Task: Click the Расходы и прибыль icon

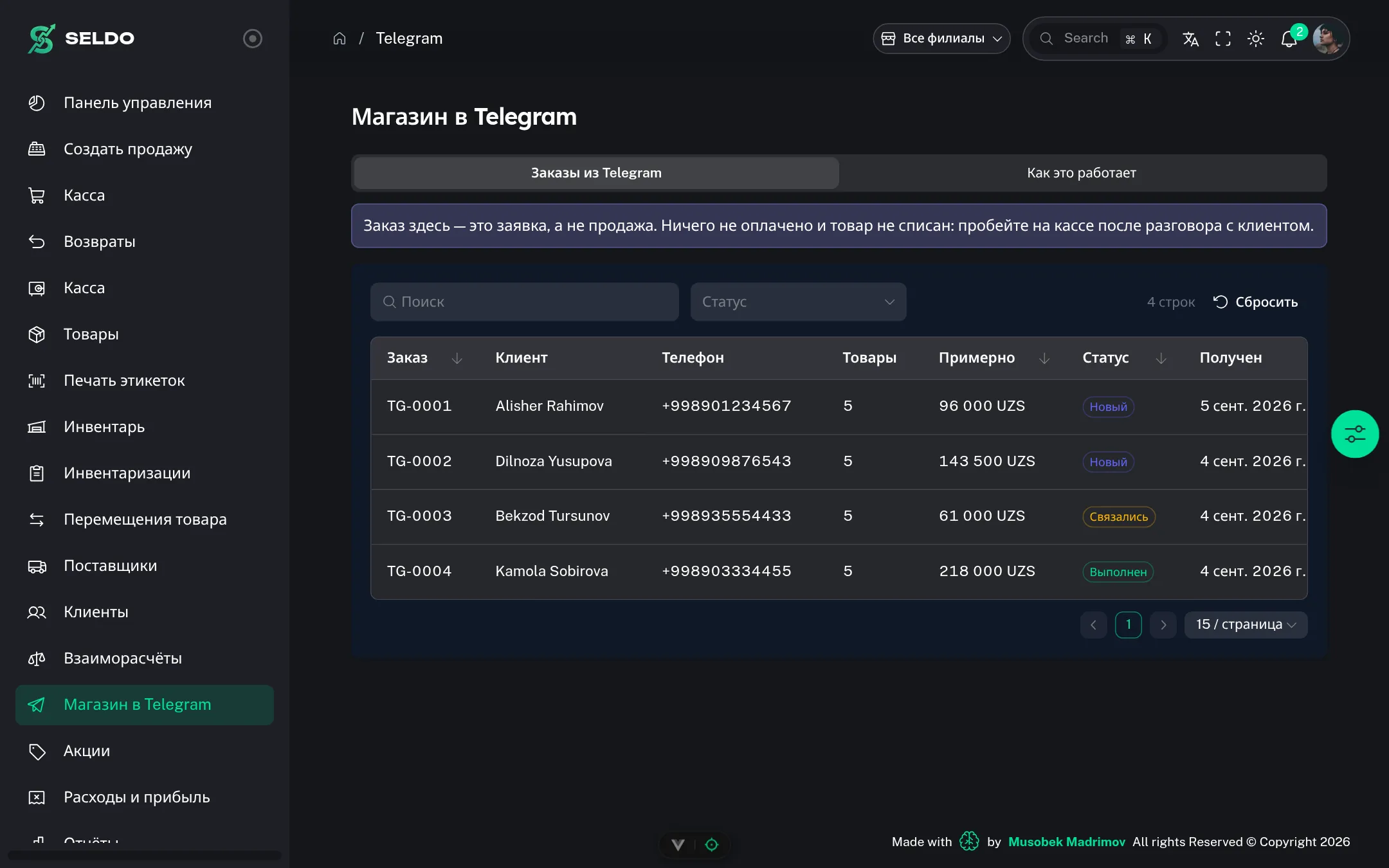Action: coord(37,797)
